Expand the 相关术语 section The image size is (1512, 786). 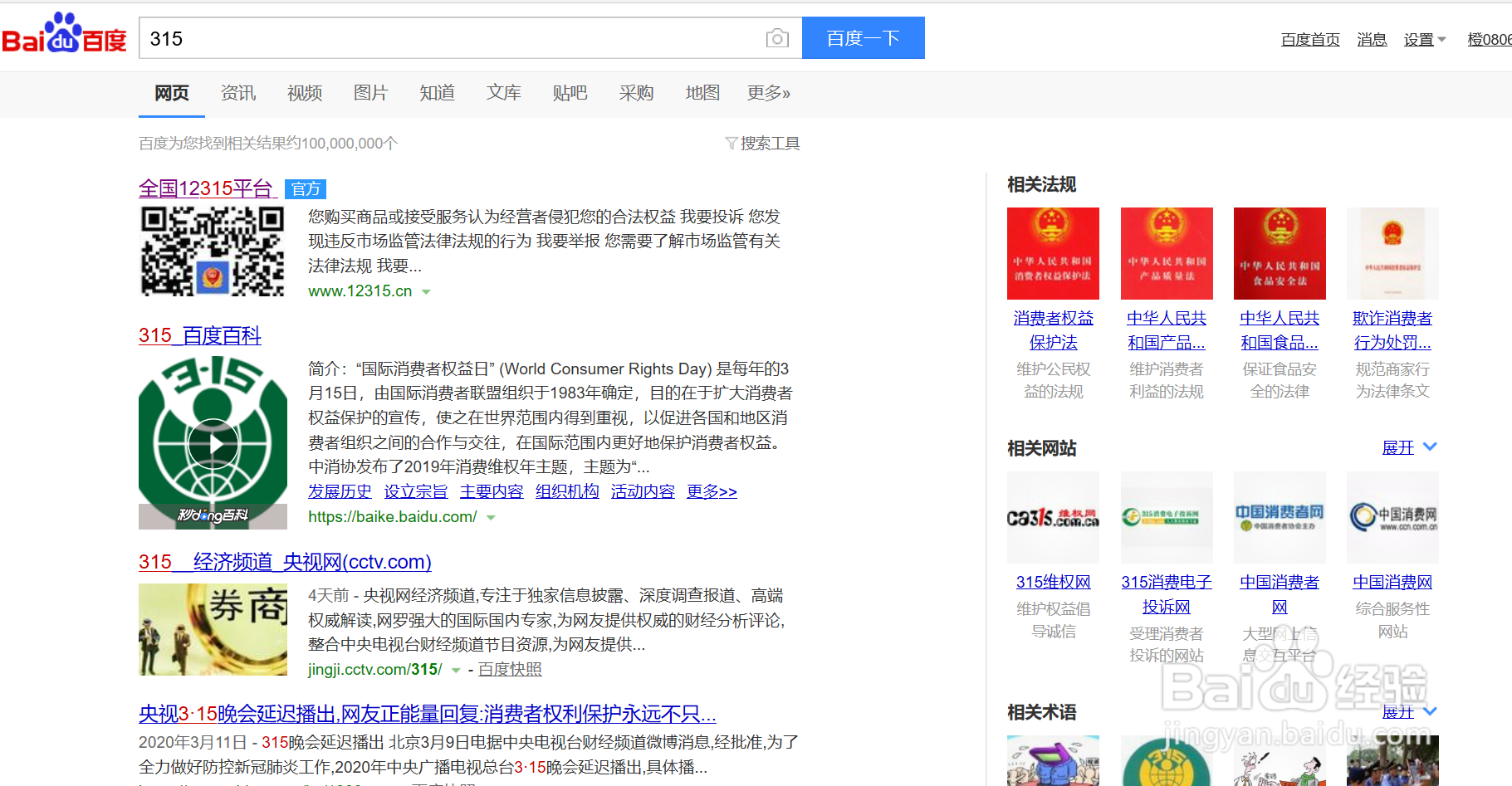(x=1409, y=711)
